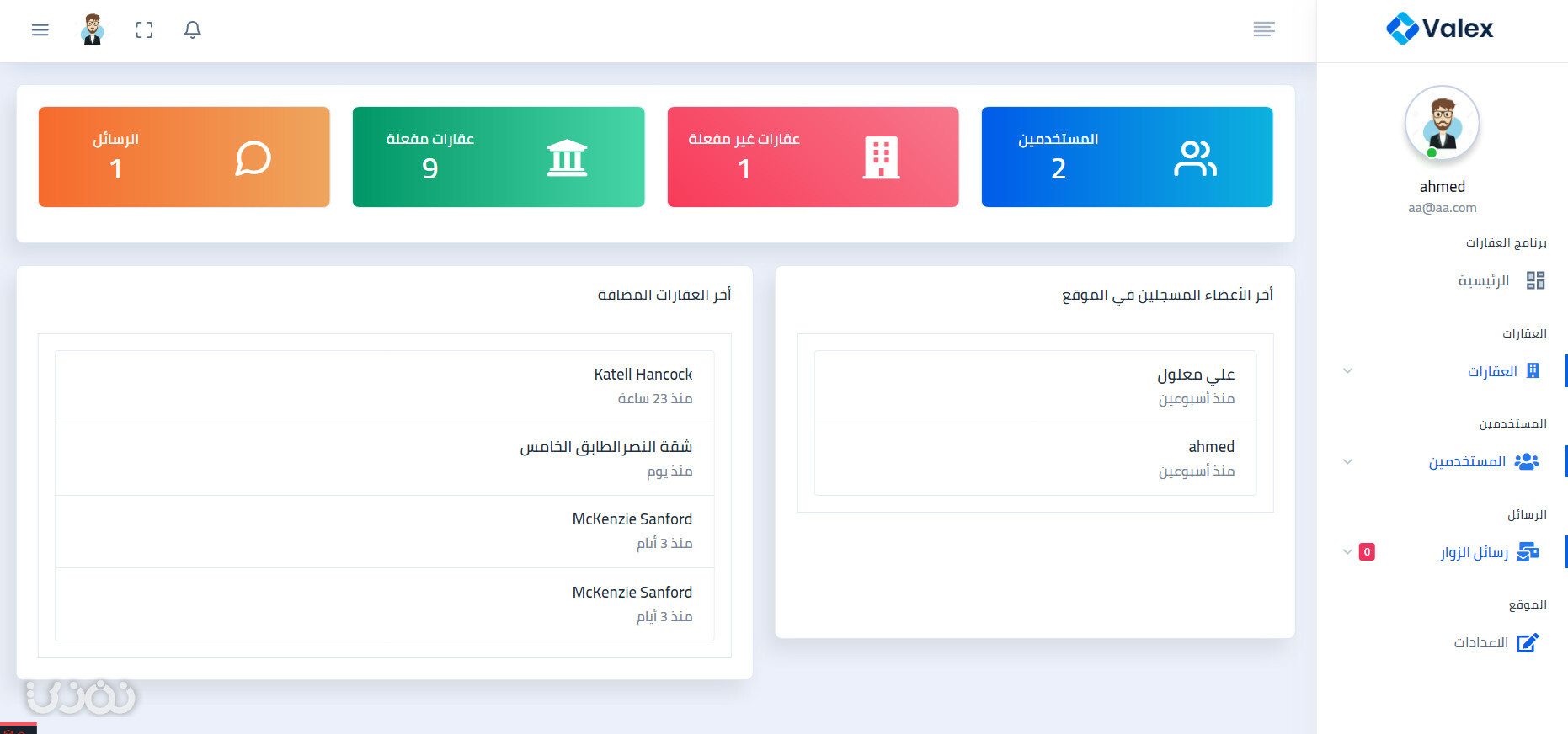This screenshot has height=734, width=1568.
Task: Click the أخر الأعضاء المسجلين في الموقع heading
Action: [1167, 295]
